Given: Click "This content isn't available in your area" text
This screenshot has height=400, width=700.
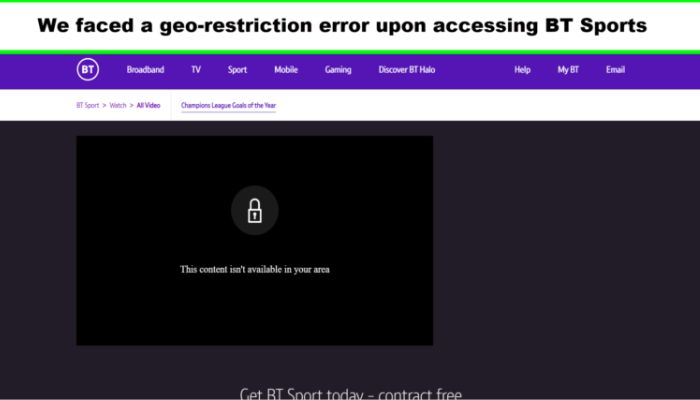Looking at the screenshot, I should (254, 269).
